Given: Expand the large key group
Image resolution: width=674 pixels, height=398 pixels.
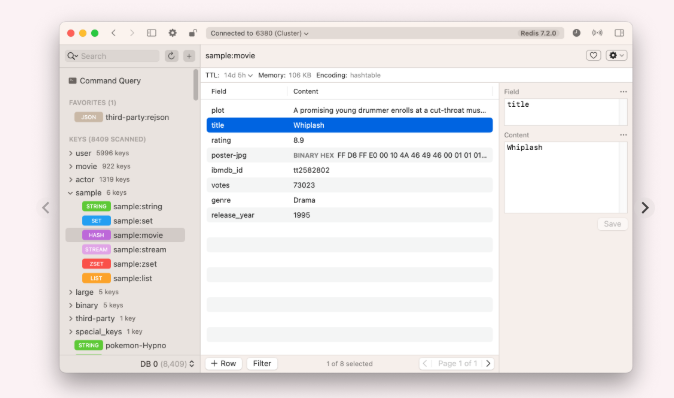Looking at the screenshot, I should pos(70,292).
